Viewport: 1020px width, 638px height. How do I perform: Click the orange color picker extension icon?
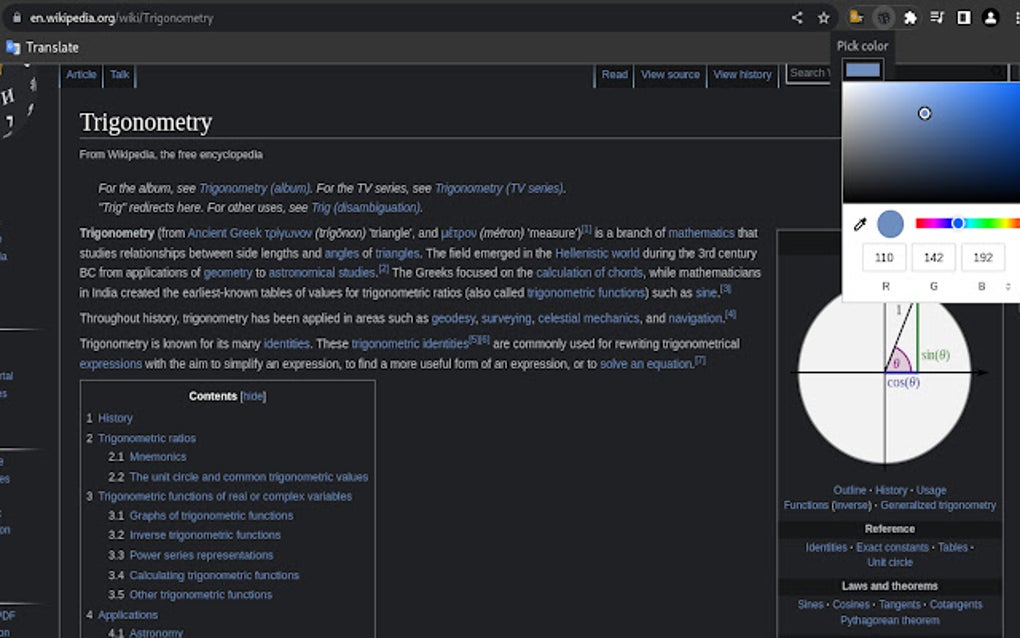click(856, 17)
